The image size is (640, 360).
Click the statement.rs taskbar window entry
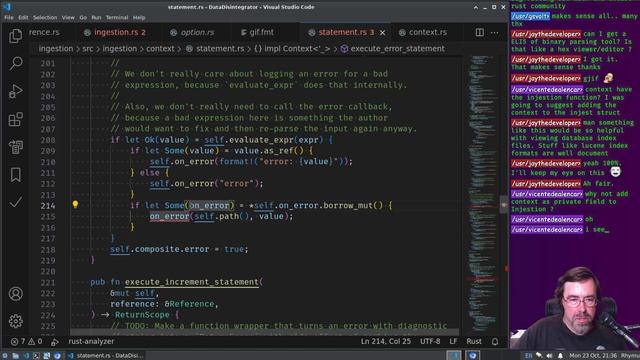point(105,356)
